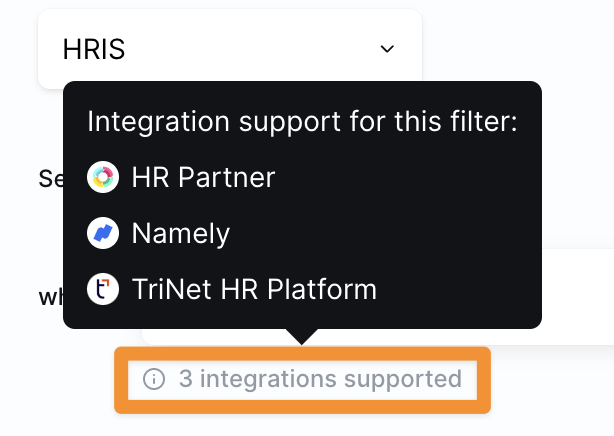
Task: Click the partially hidden "Se" label
Action: pos(50,179)
